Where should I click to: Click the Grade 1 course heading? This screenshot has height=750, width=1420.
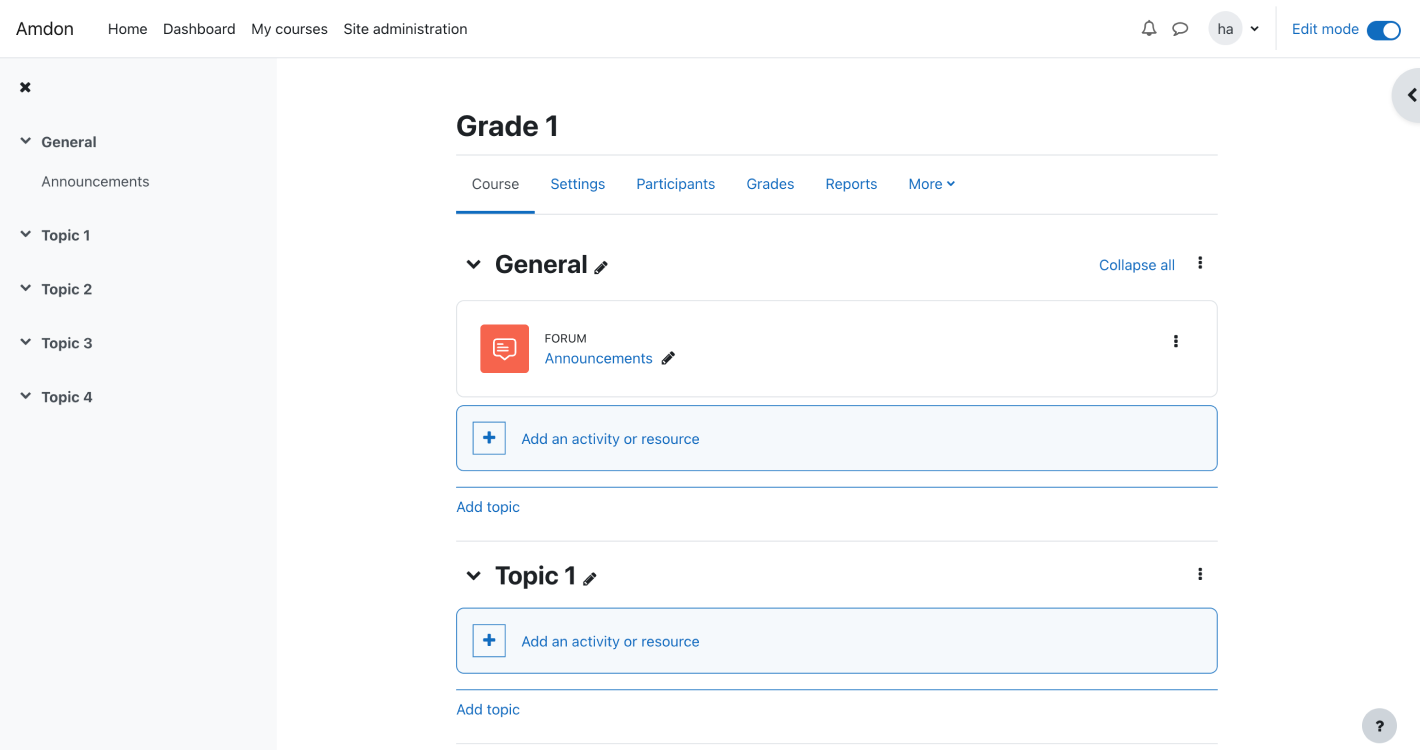coord(507,126)
